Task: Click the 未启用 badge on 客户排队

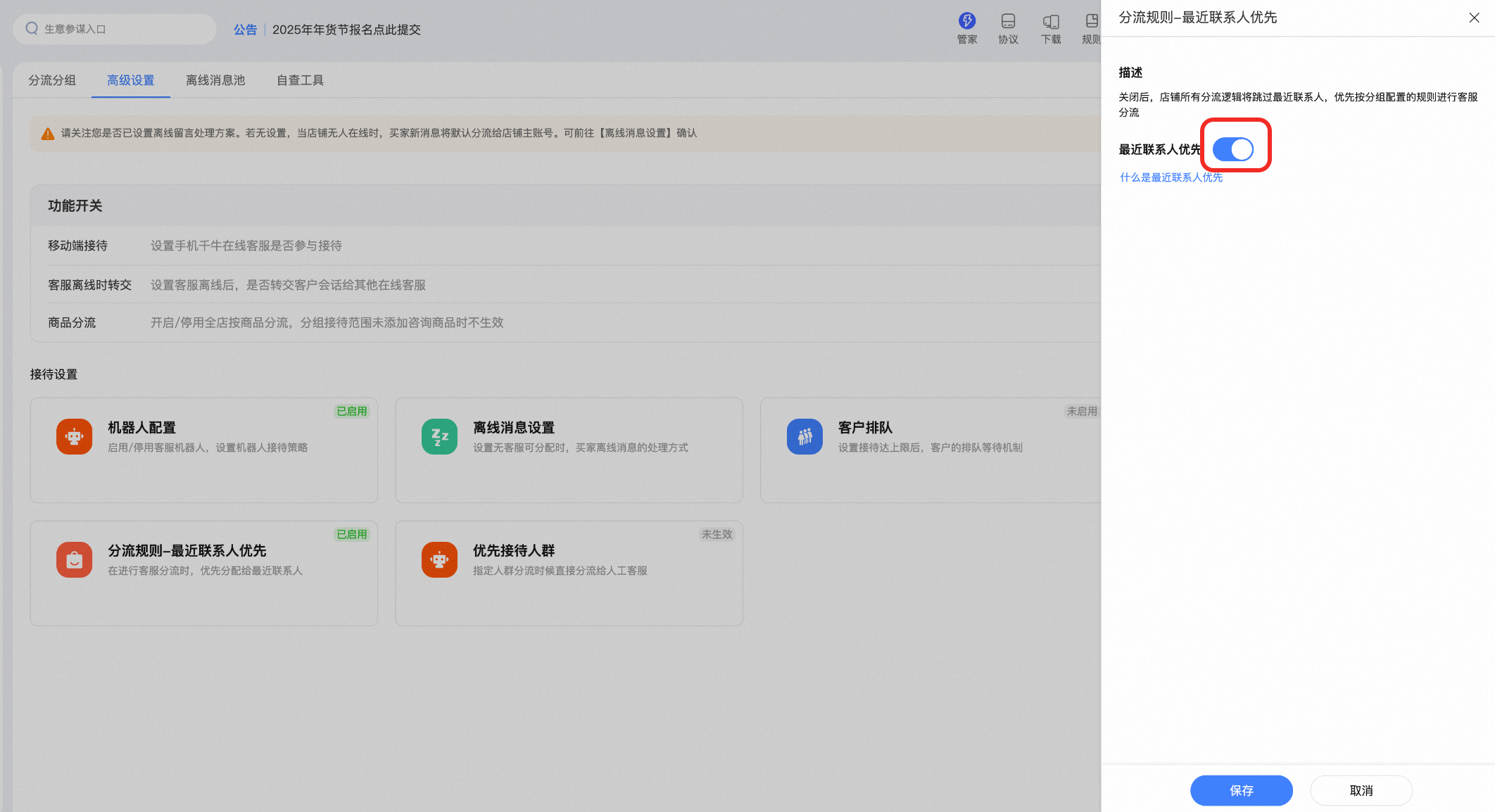Action: click(x=1082, y=411)
